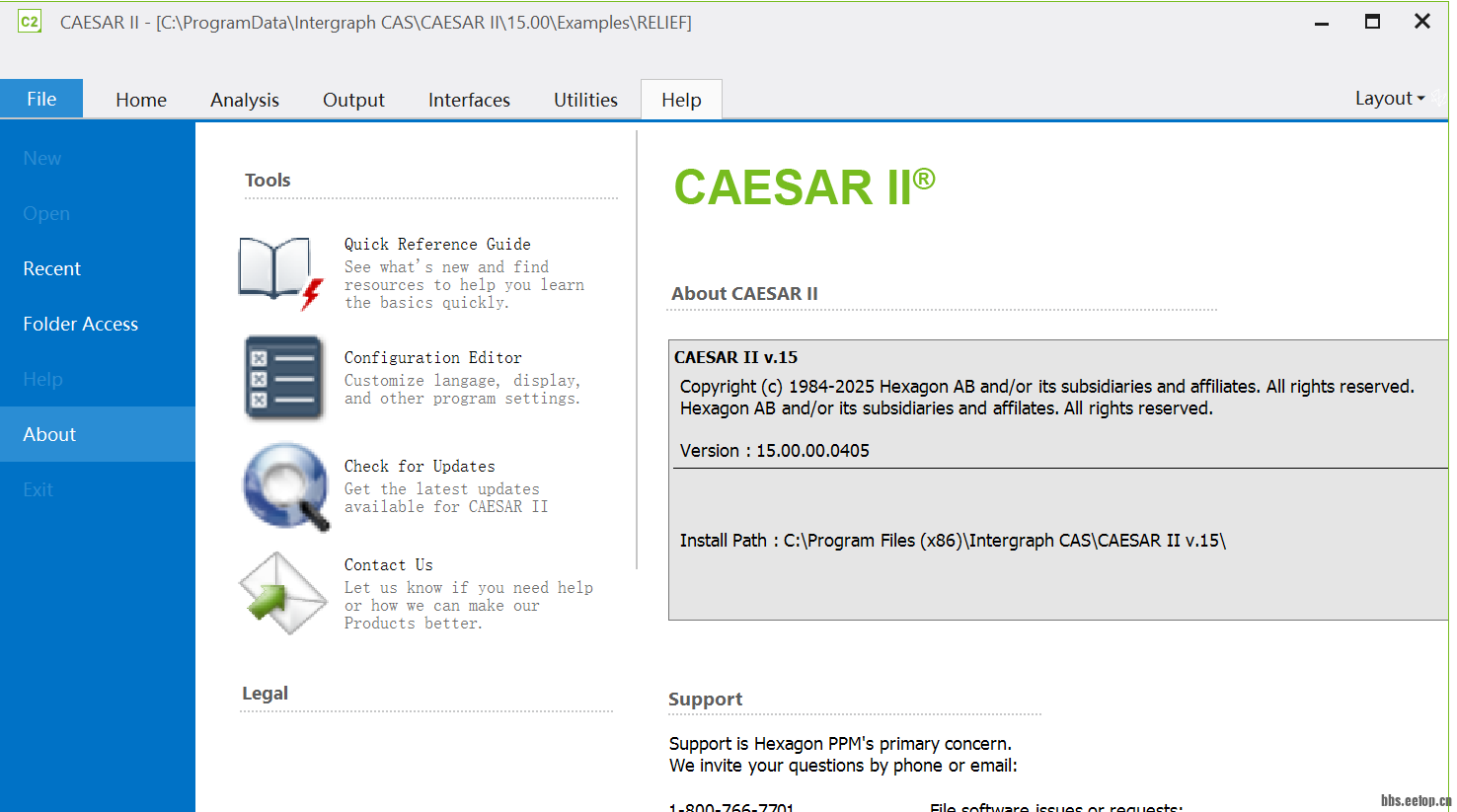Open the Analysis tab
This screenshot has height=812, width=1457.
click(x=245, y=100)
